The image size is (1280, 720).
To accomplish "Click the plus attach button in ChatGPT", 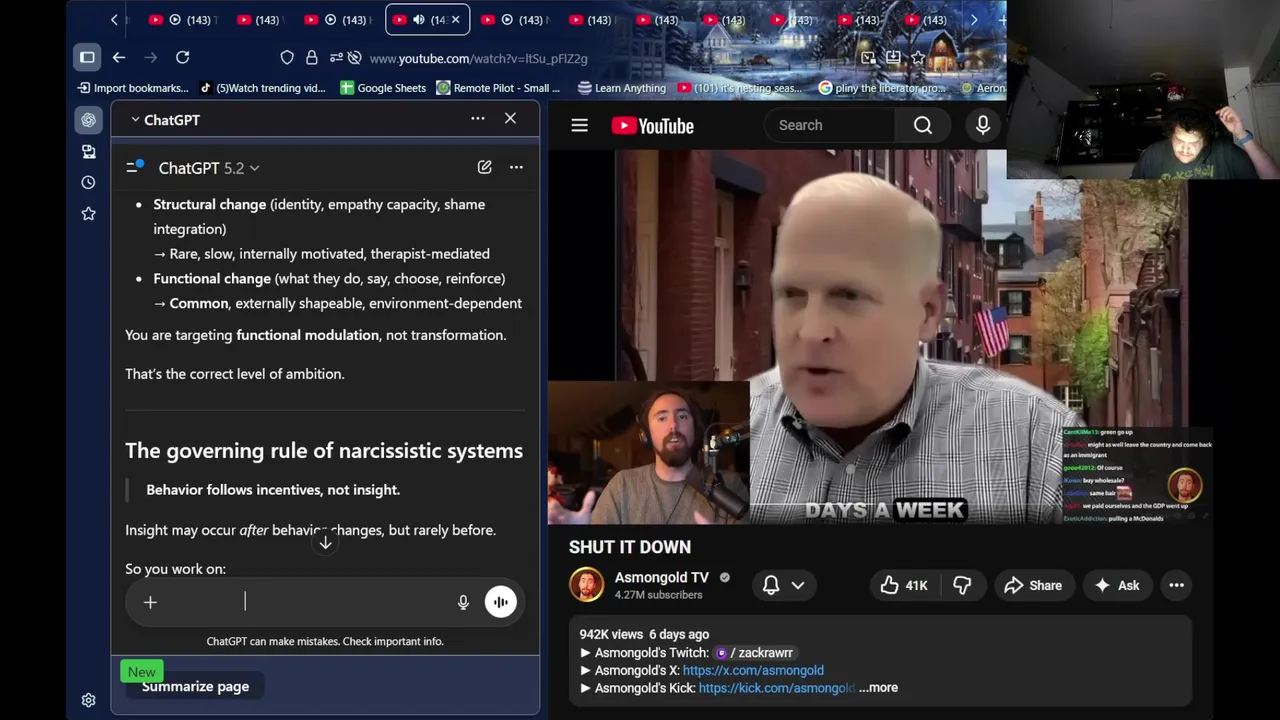I will click(x=150, y=602).
